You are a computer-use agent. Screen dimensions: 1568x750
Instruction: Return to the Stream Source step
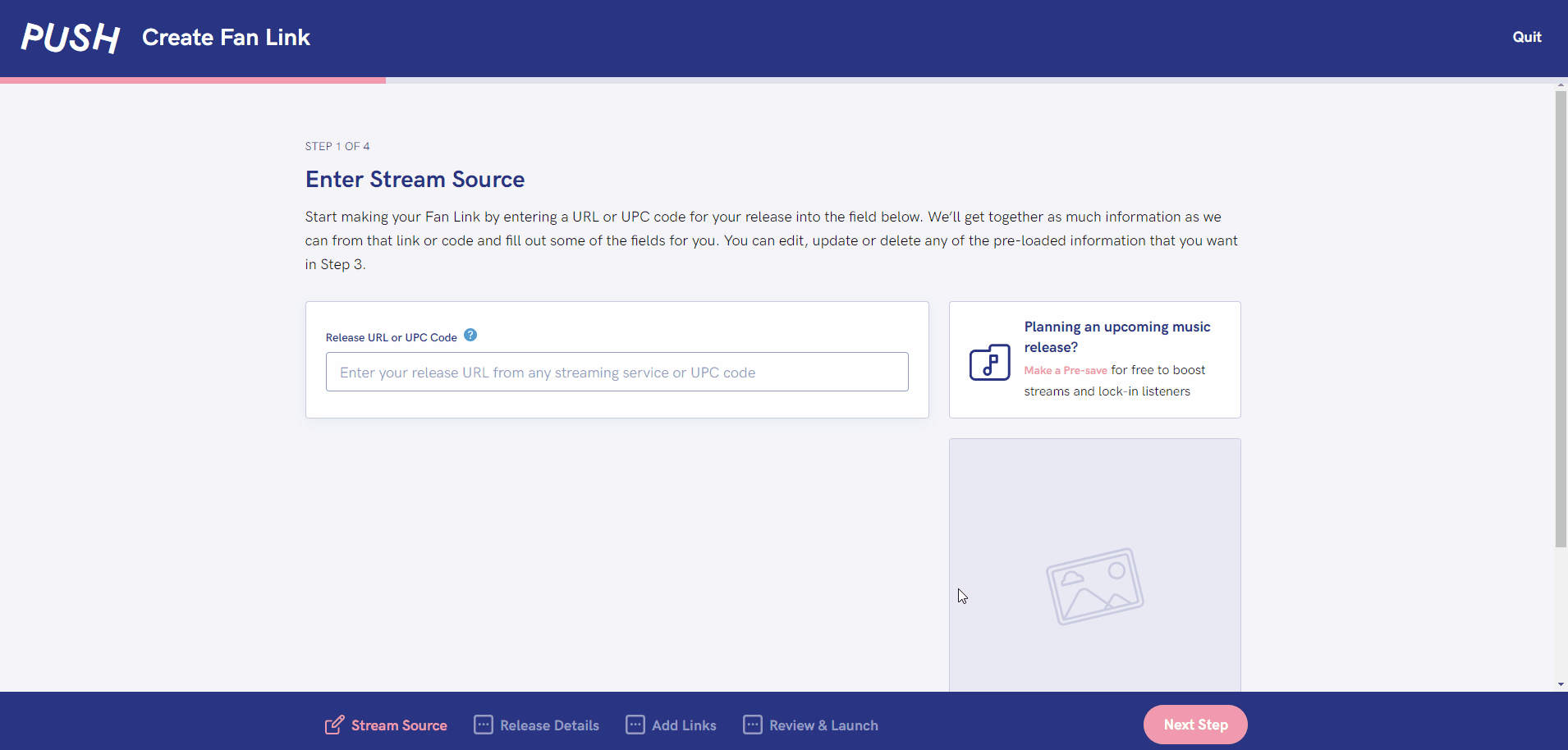[398, 725]
